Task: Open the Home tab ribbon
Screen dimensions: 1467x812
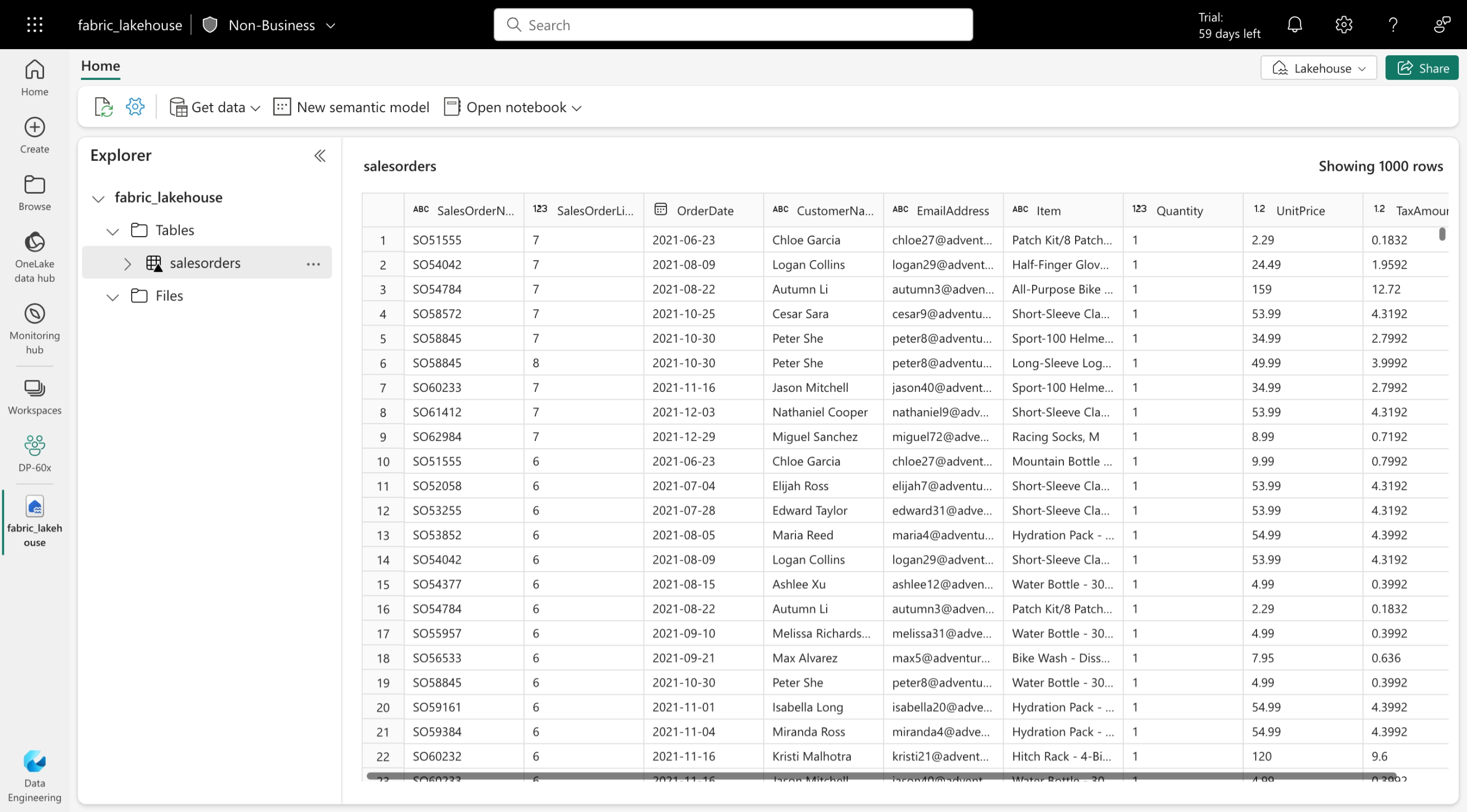Action: pos(100,65)
